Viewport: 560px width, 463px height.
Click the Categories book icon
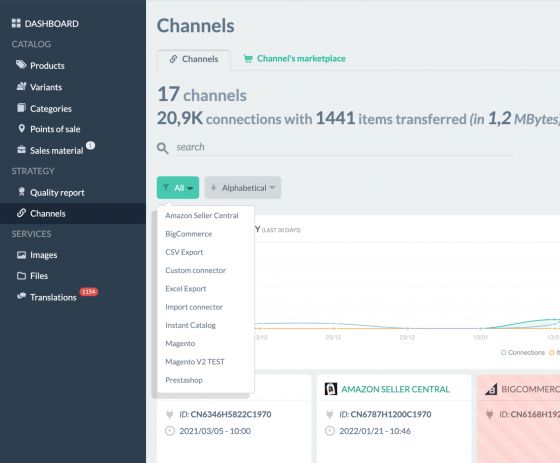pos(21,108)
